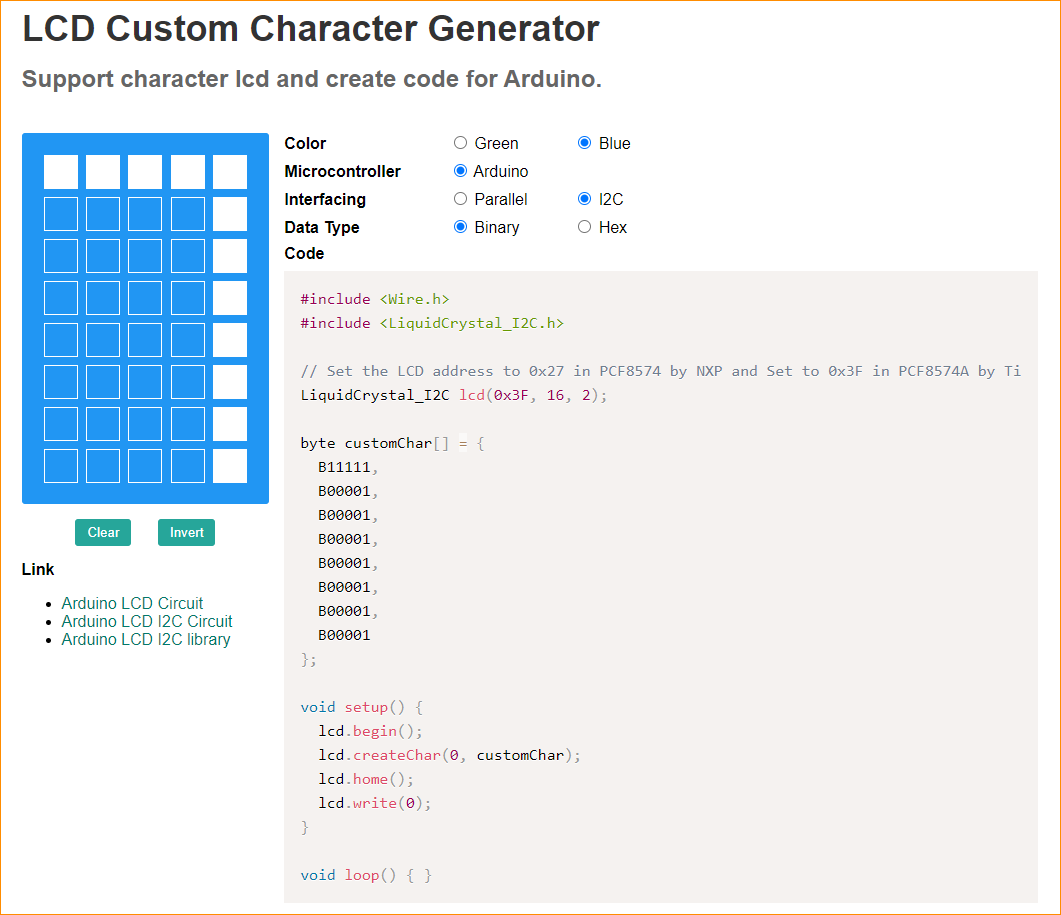
Task: Switch interfacing to Parallel
Action: 461,199
